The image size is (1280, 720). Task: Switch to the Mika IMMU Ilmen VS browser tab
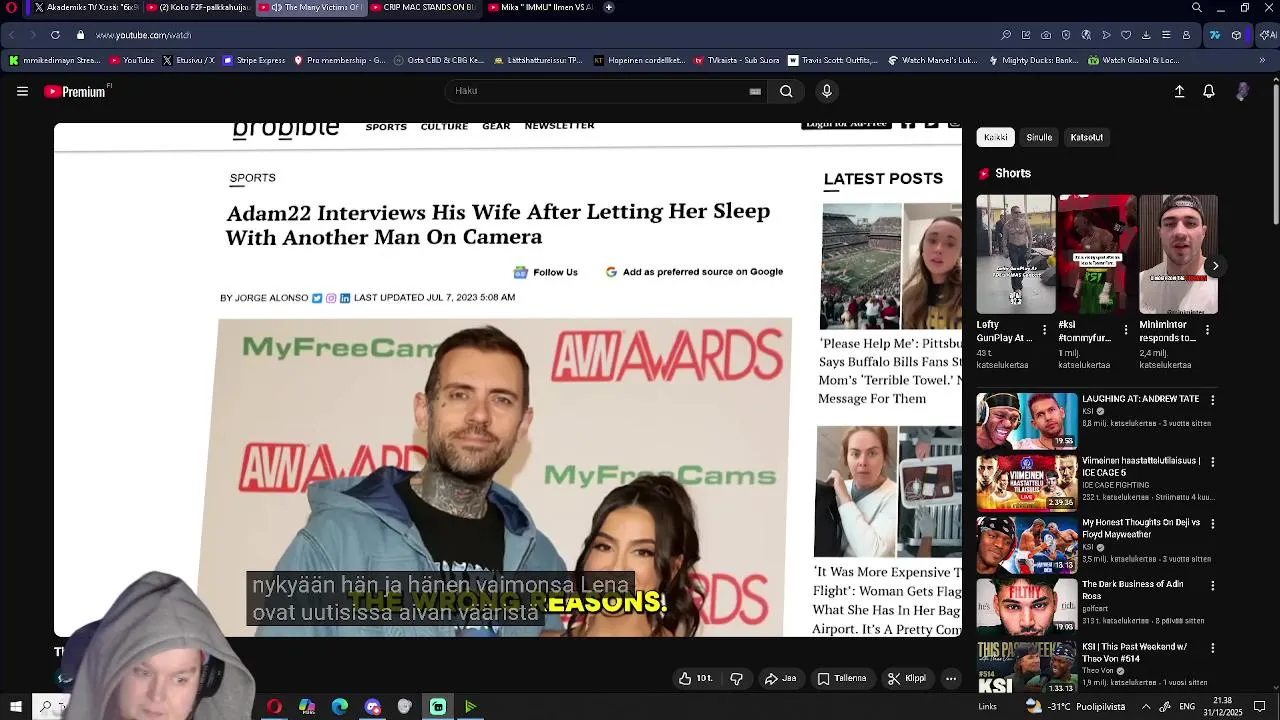[540, 7]
